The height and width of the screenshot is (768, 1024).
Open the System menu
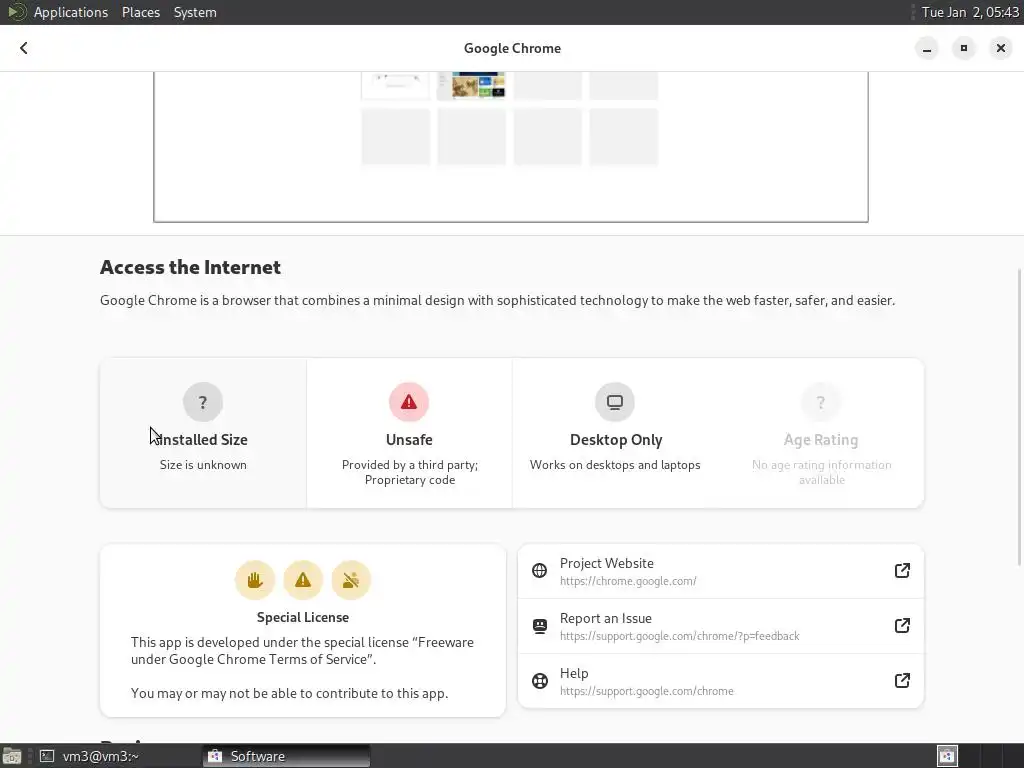(x=195, y=12)
